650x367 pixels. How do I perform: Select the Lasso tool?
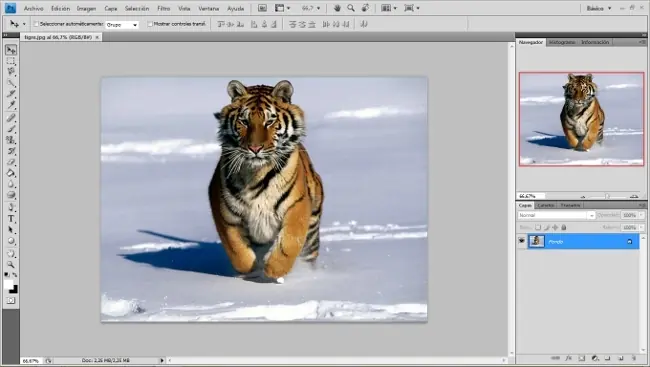click(11, 72)
